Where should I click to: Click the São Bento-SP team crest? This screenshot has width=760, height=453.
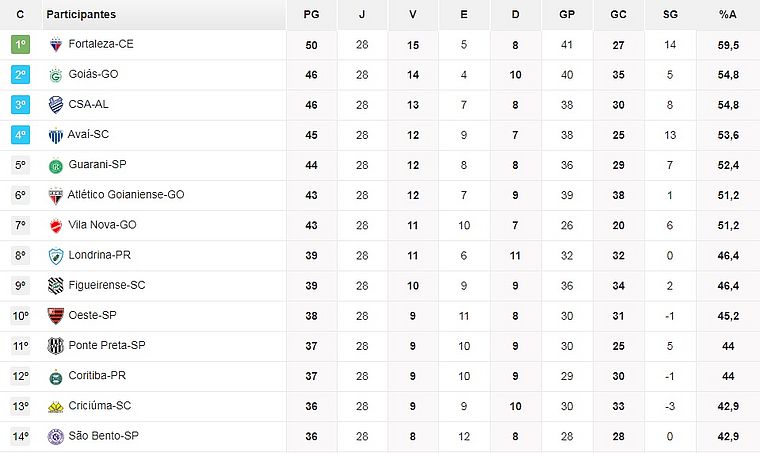(x=56, y=436)
